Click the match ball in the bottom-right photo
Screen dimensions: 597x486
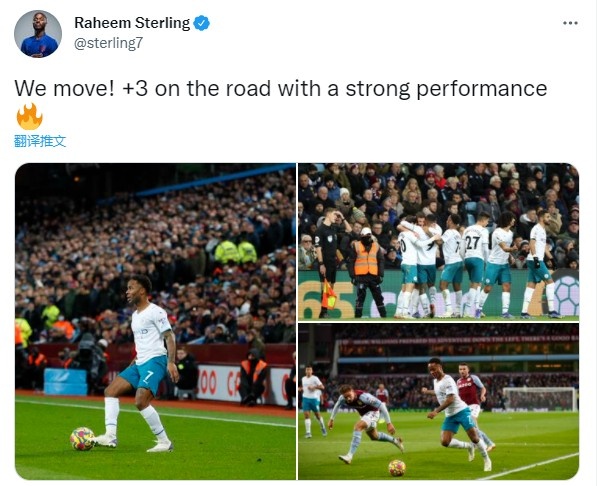point(397,468)
